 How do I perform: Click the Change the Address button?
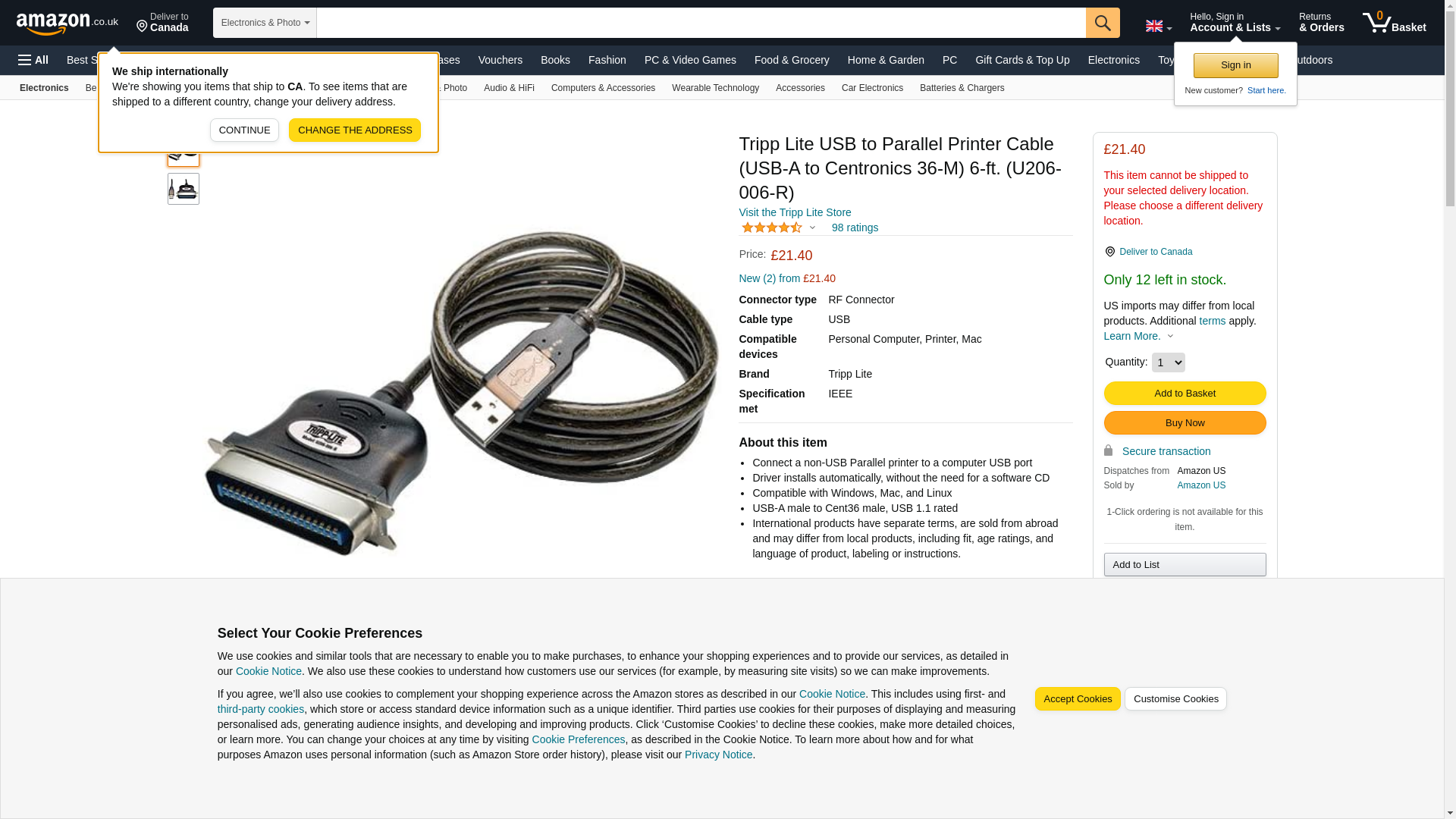(x=355, y=130)
